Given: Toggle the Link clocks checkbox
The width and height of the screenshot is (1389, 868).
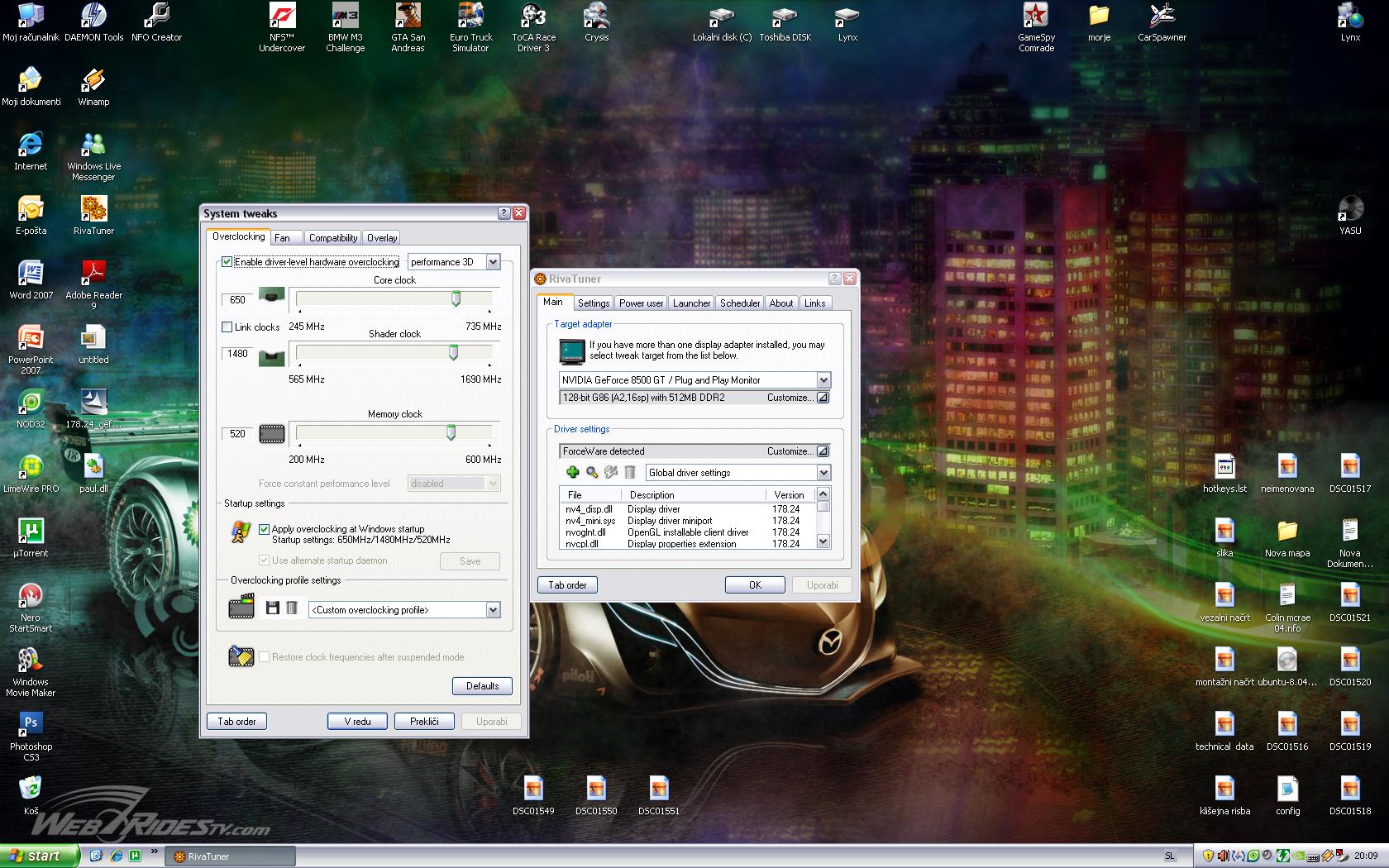Looking at the screenshot, I should point(227,327).
